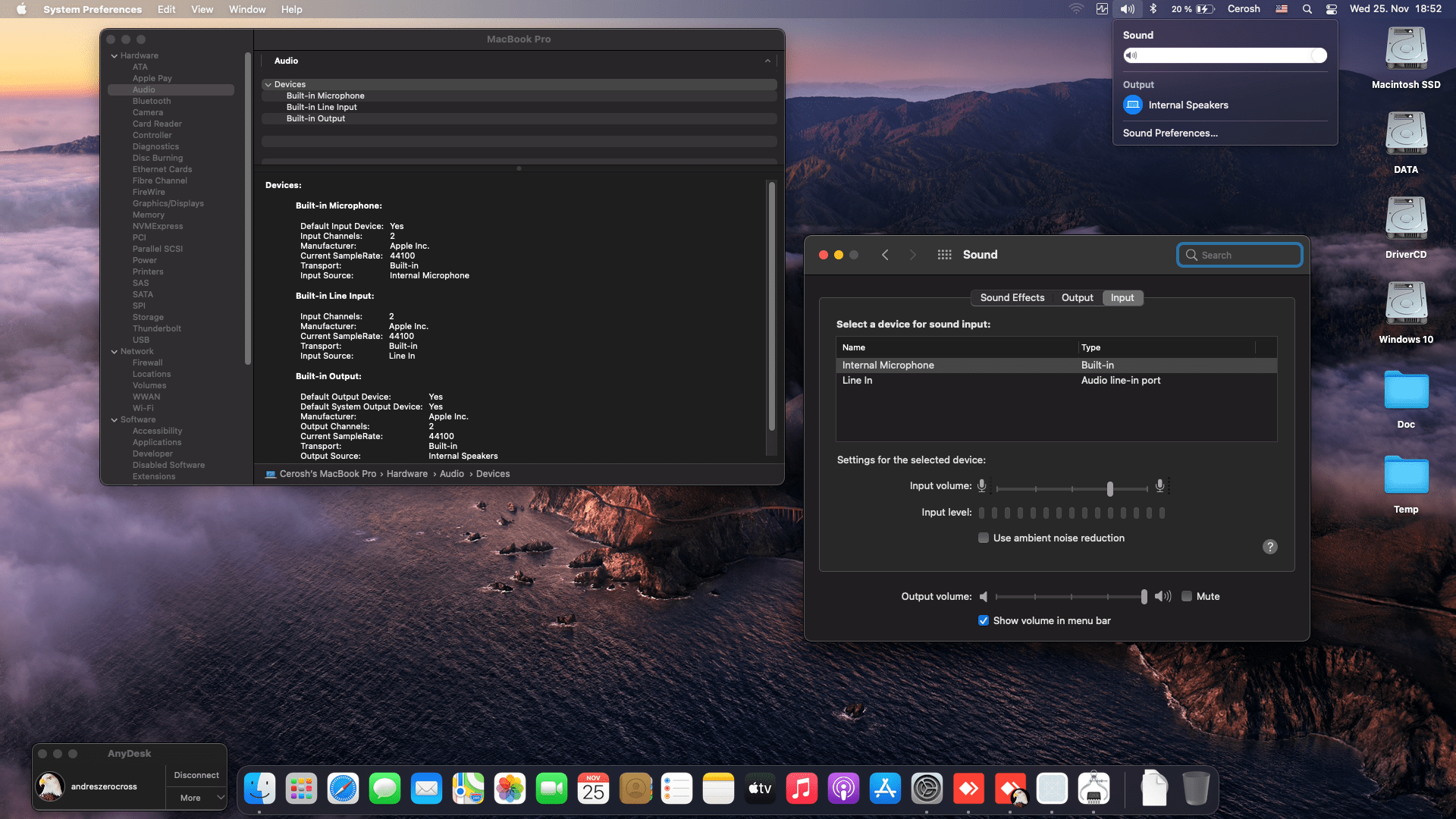1456x819 pixels.
Task: Enable Use ambient noise reduction
Action: (x=983, y=538)
